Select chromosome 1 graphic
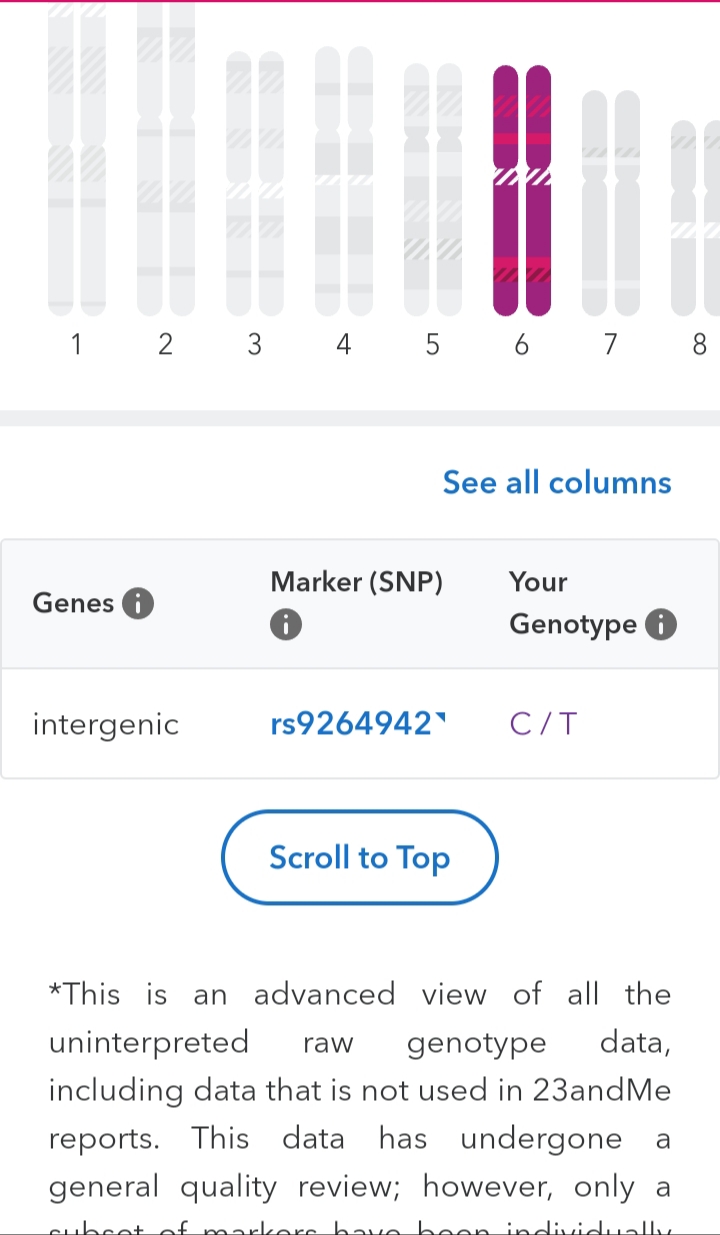720x1235 pixels. pyautogui.click(x=77, y=158)
